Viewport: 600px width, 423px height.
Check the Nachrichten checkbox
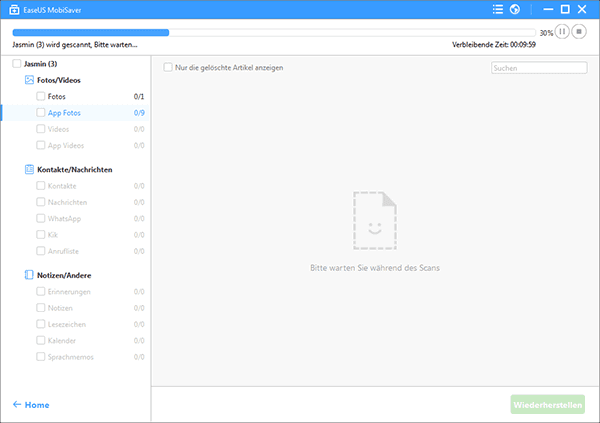pyautogui.click(x=41, y=202)
